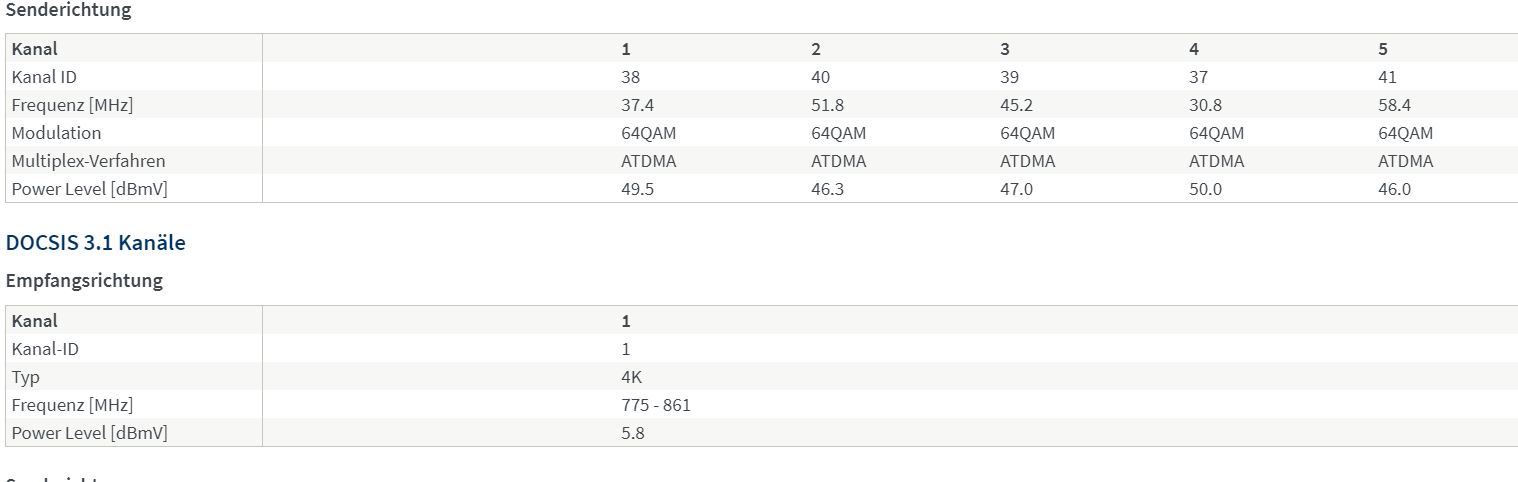Click the Multiplex-Verfahren row label
This screenshot has height=482, width=1518.
tap(88, 161)
